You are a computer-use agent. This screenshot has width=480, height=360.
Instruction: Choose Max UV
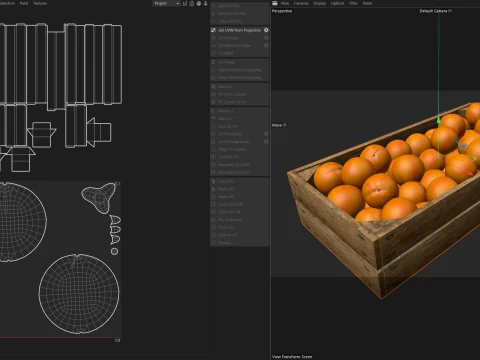240,87
